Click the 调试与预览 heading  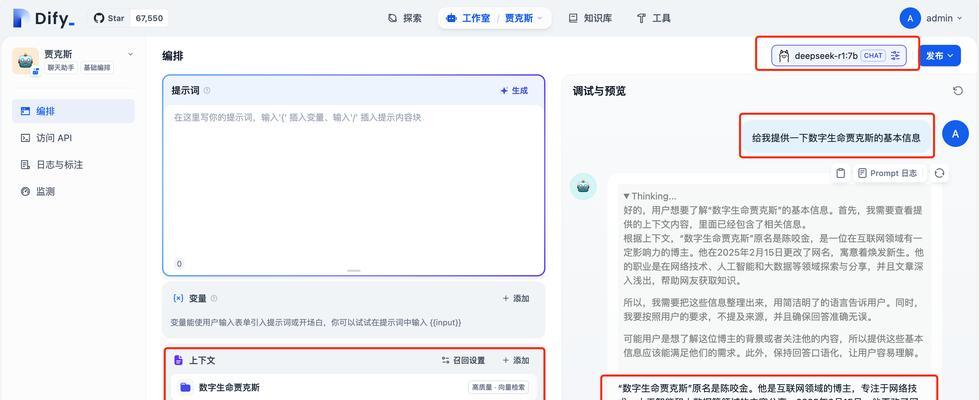(x=599, y=91)
